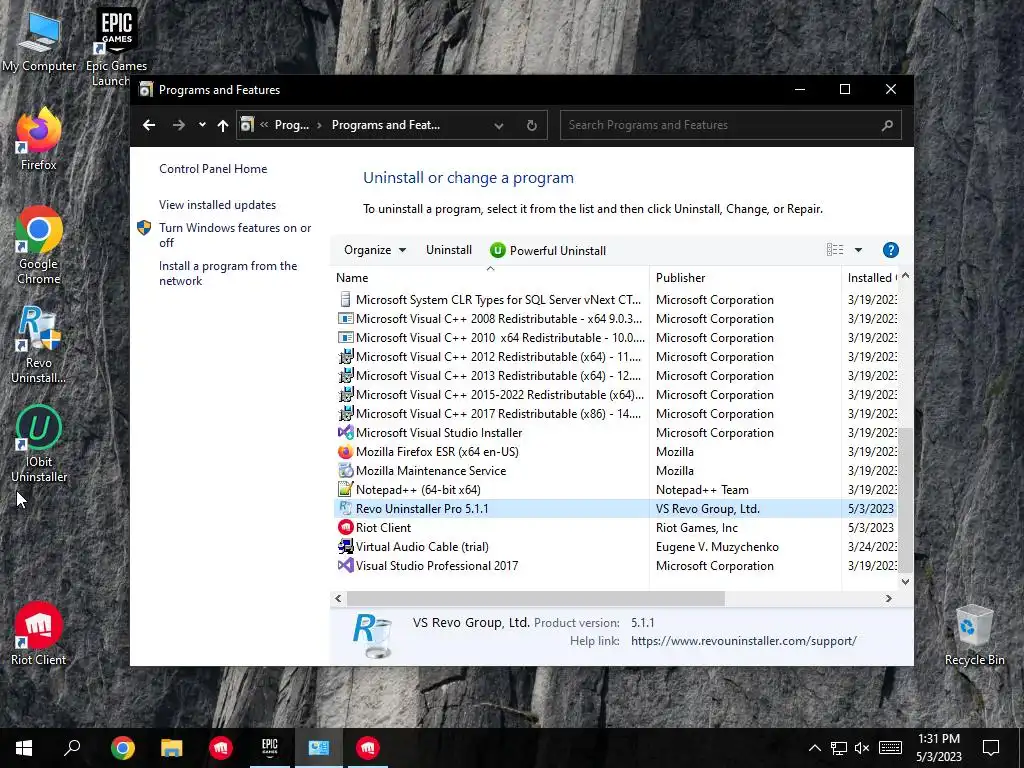Select Microsoft Visual Studio Installer entry

coord(616,433)
